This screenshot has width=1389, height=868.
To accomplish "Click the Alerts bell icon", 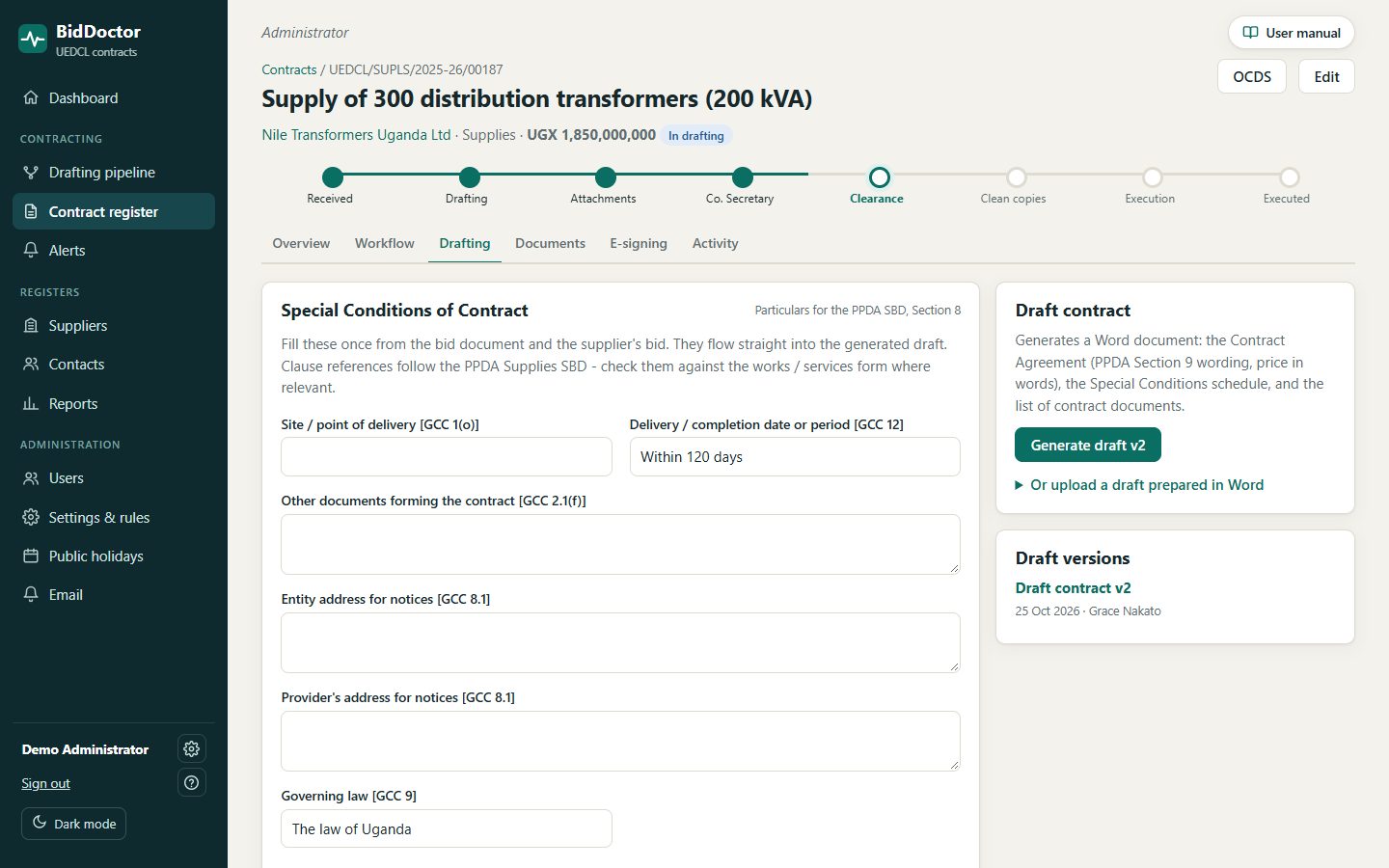I will click(31, 251).
